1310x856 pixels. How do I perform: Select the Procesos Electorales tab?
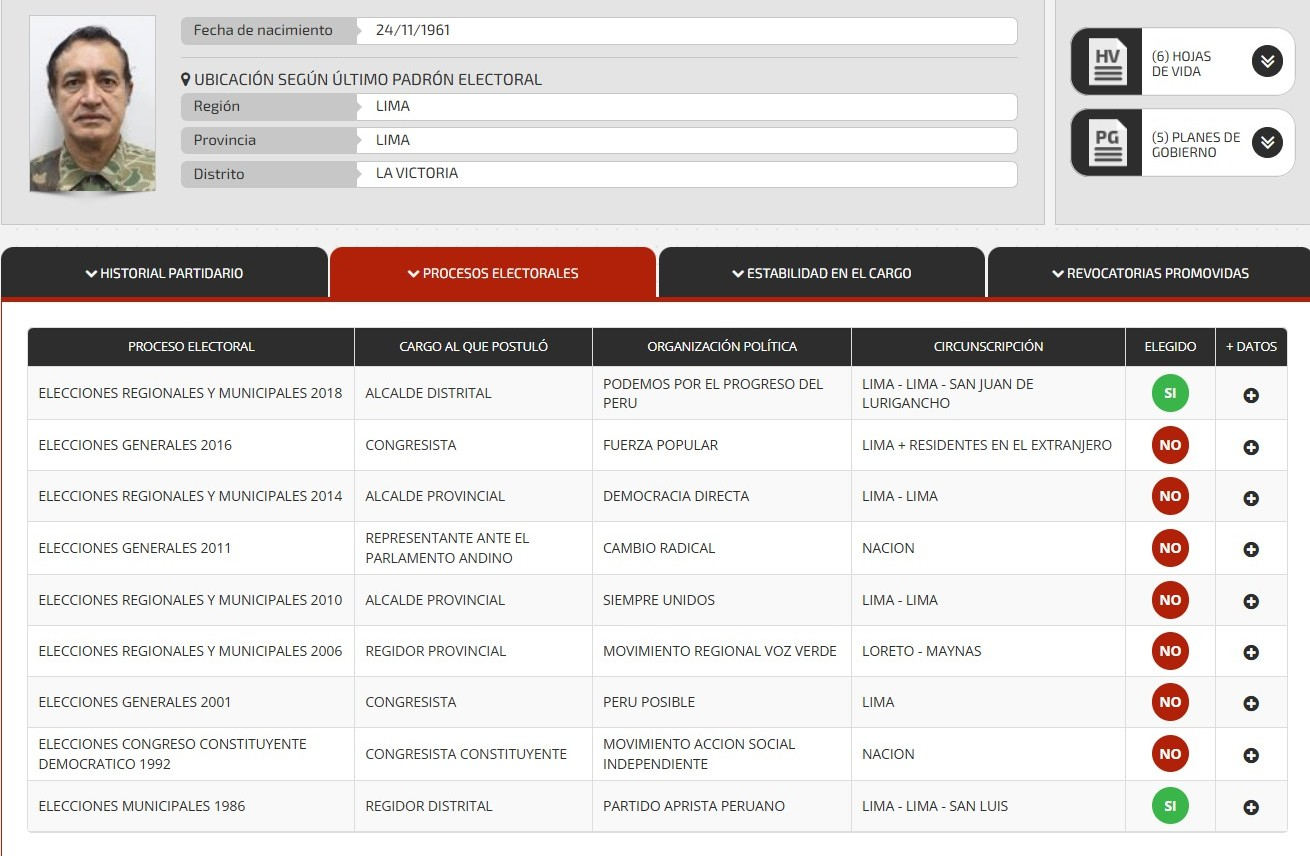point(493,273)
